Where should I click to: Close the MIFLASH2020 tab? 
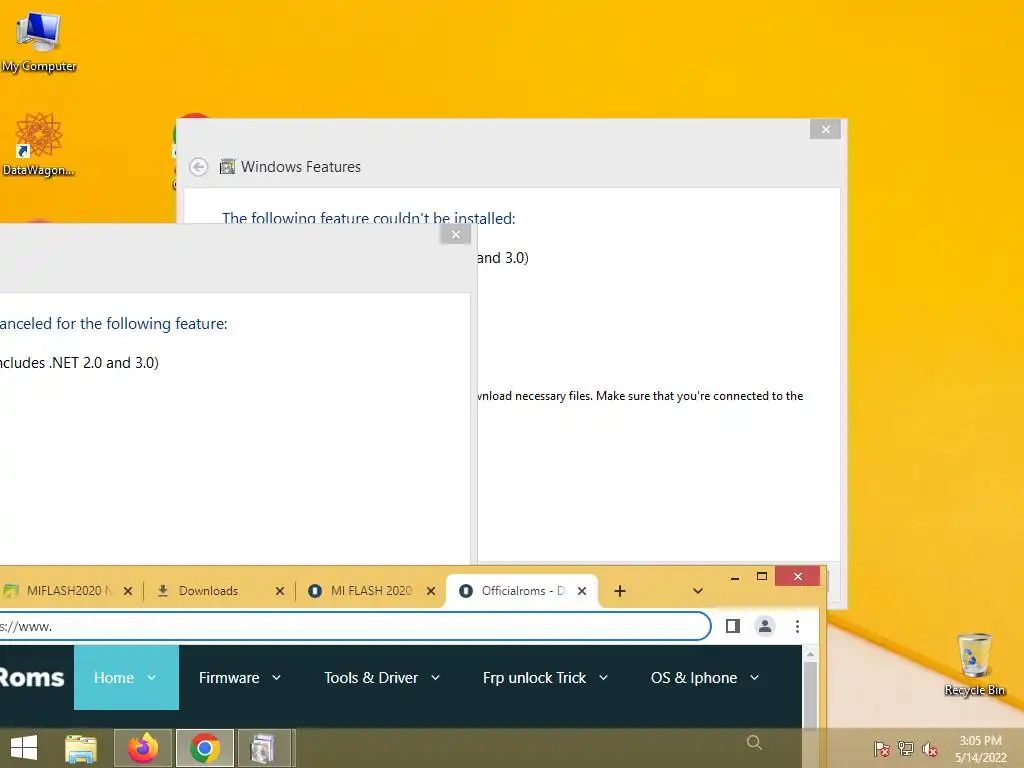pos(128,591)
